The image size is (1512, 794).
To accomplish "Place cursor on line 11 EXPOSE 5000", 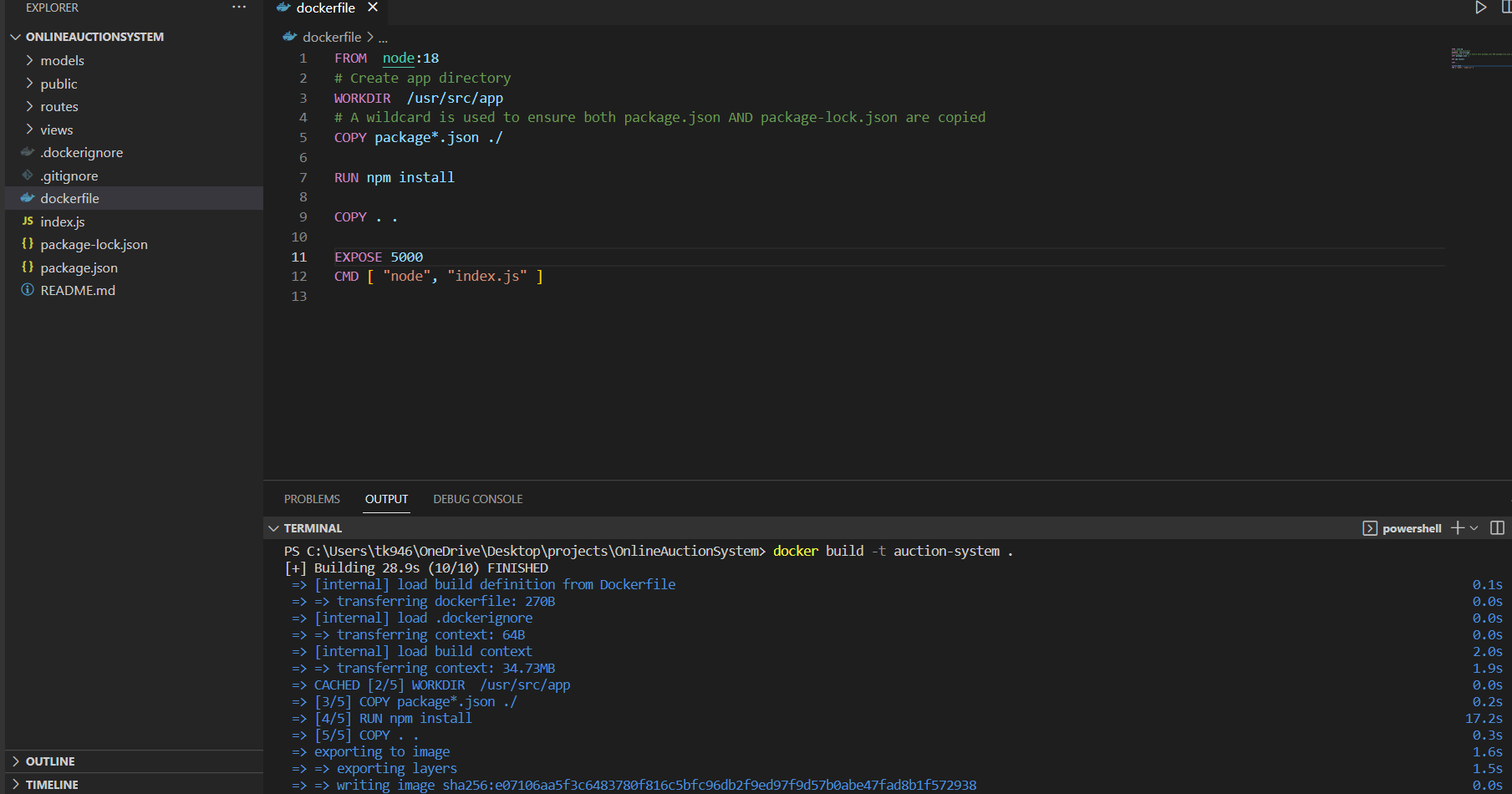I will pyautogui.click(x=379, y=257).
